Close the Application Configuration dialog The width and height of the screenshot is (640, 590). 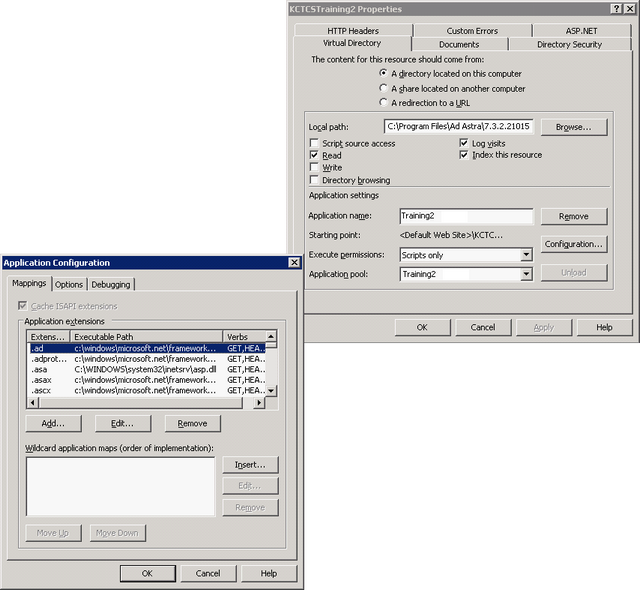[x=294, y=263]
